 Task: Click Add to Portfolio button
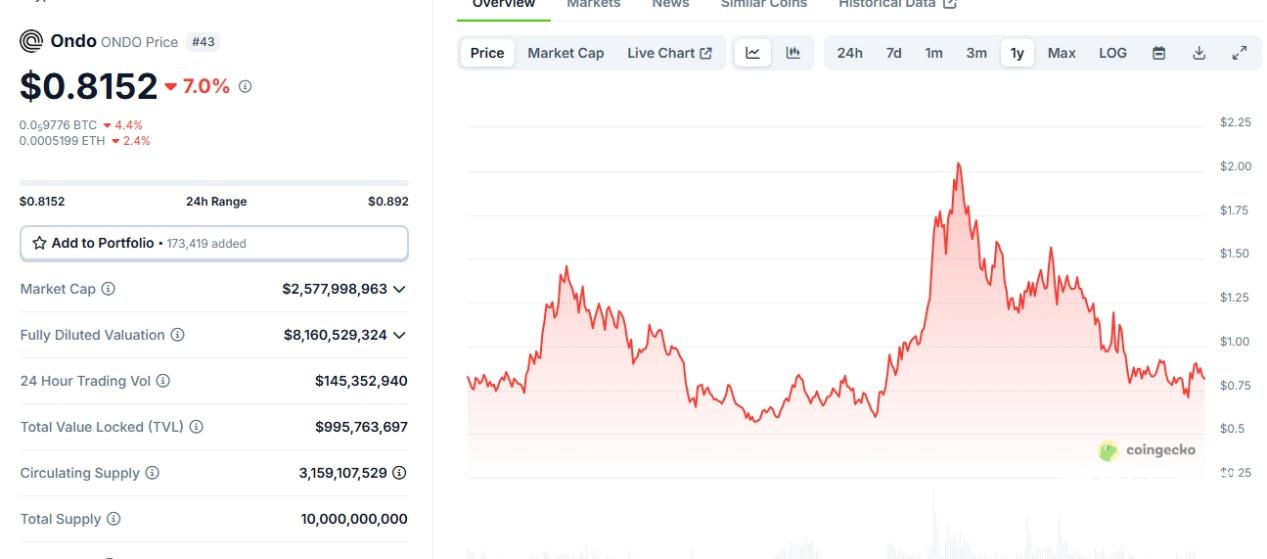(214, 243)
